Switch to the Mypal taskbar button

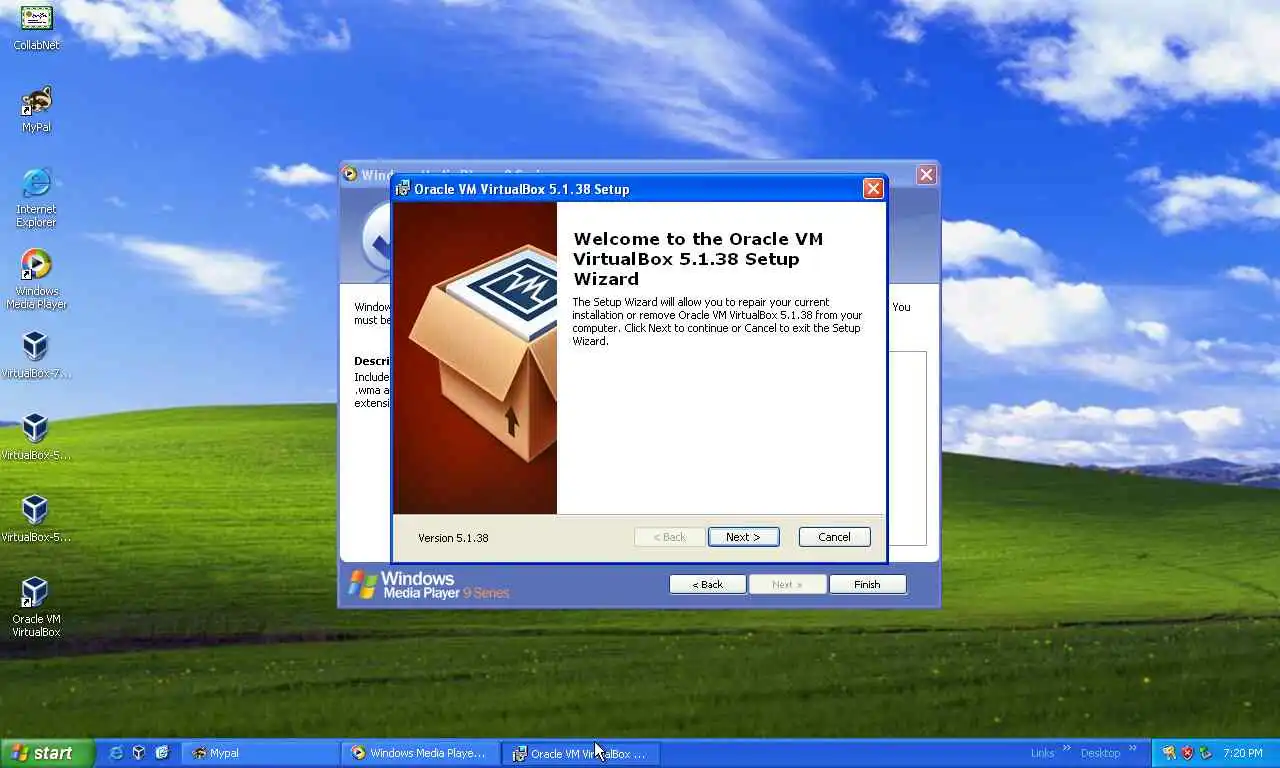(x=260, y=753)
